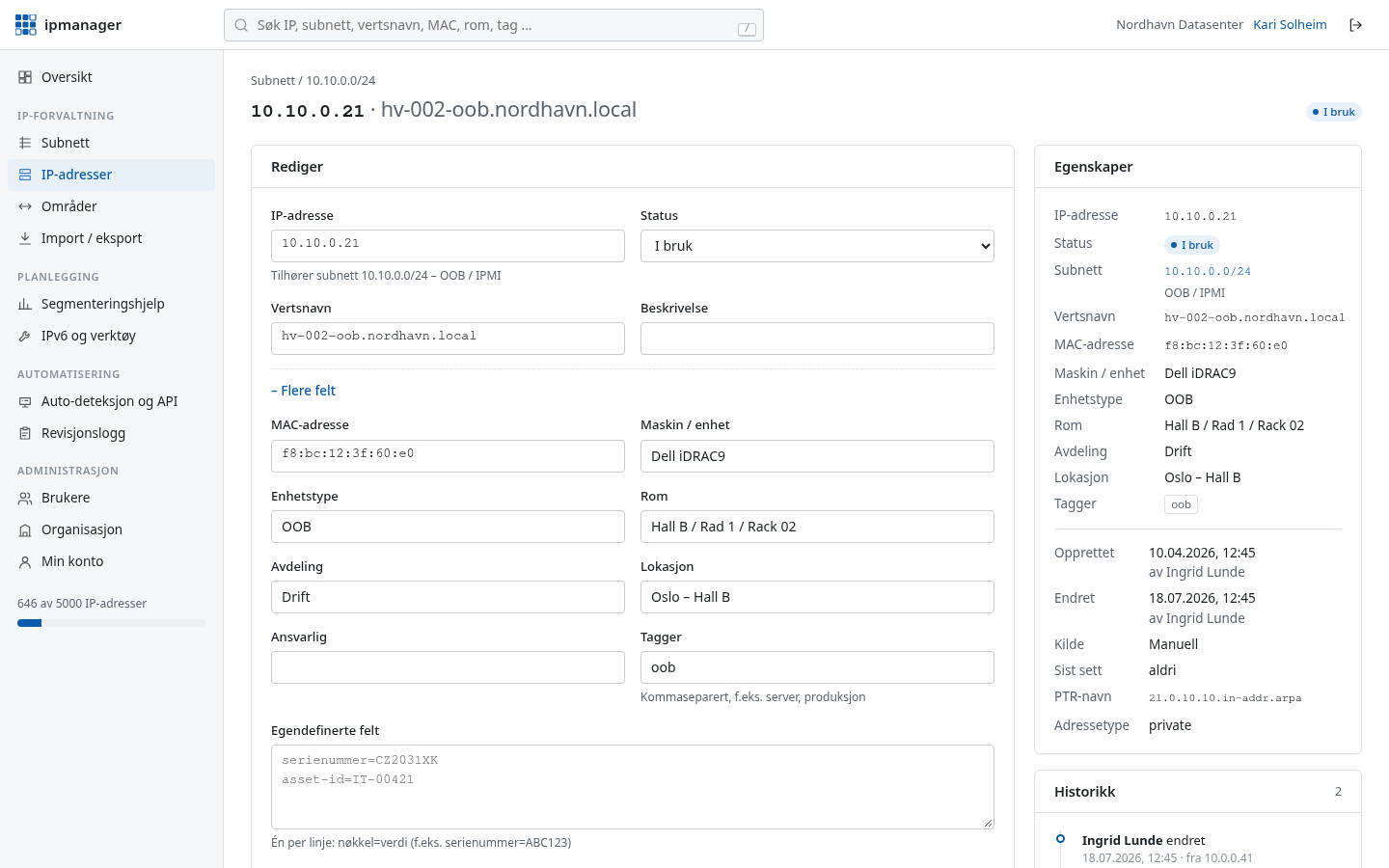Click the Brukere people icon
Viewport: 1389px width, 868px height.
click(25, 498)
